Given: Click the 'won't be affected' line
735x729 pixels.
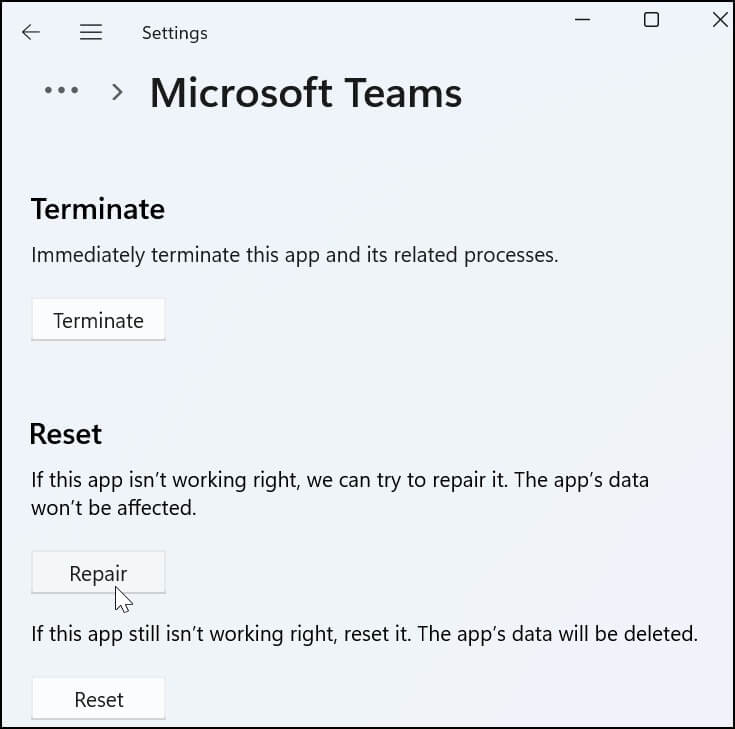Looking at the screenshot, I should click(114, 508).
